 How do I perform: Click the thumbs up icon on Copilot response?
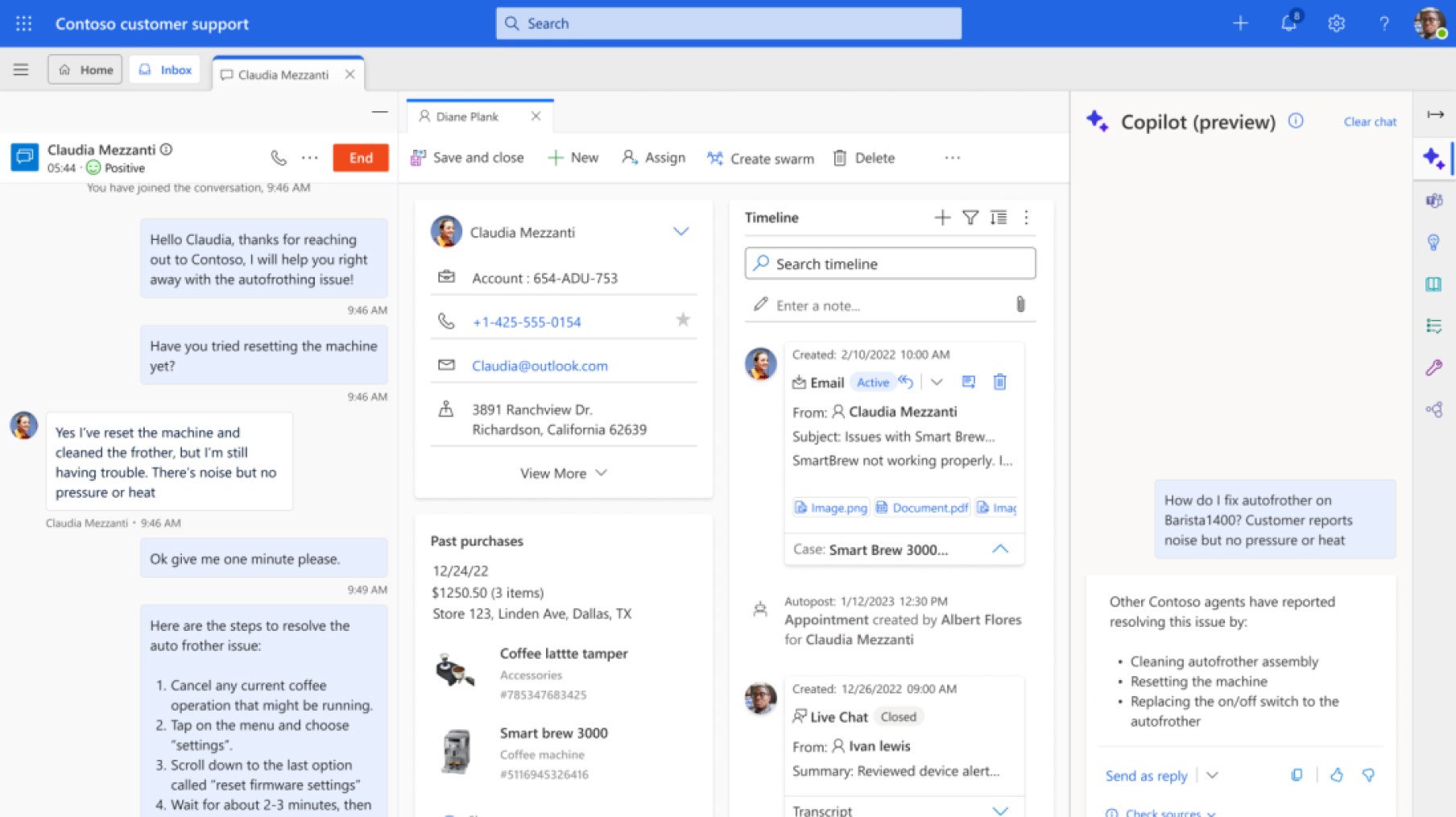[x=1337, y=775]
